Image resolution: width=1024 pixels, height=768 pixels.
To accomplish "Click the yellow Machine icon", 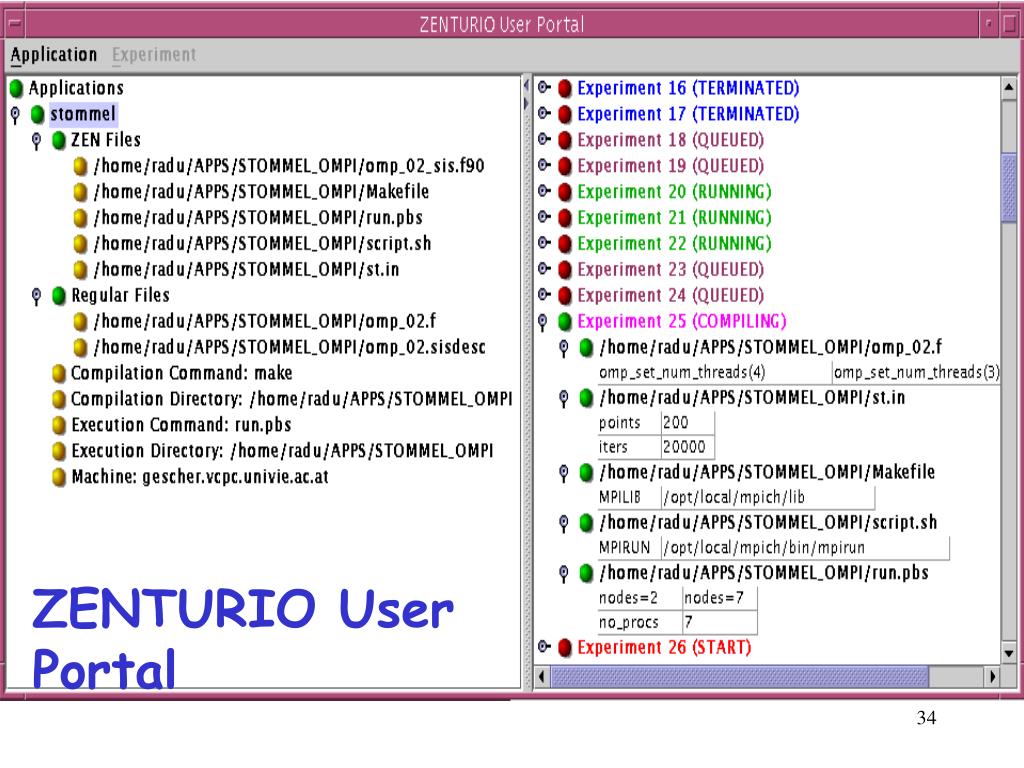I will tap(59, 477).
